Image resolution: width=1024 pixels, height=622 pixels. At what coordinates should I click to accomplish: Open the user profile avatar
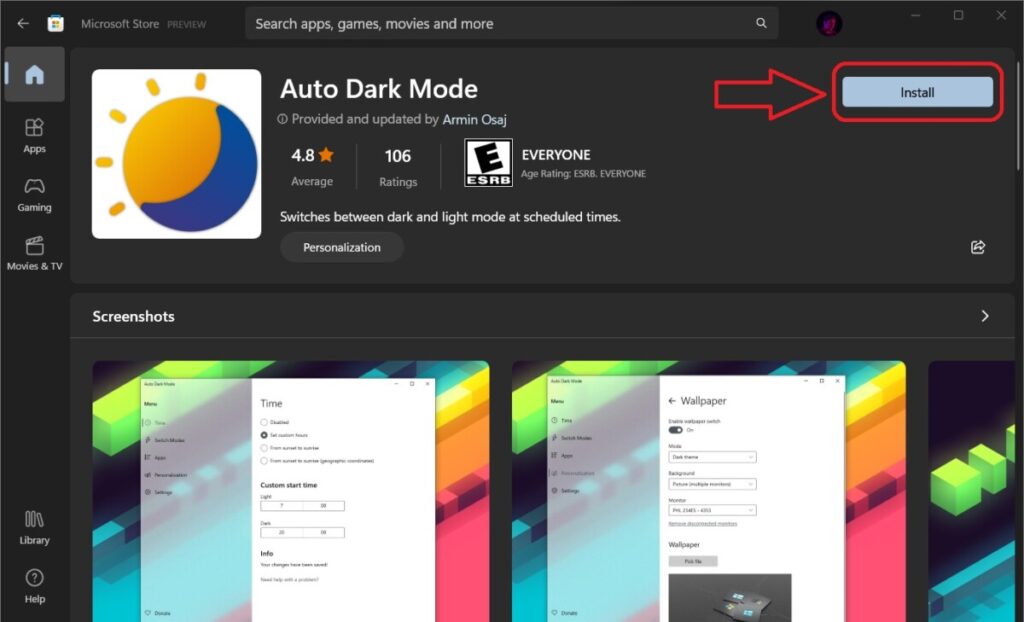pos(829,24)
